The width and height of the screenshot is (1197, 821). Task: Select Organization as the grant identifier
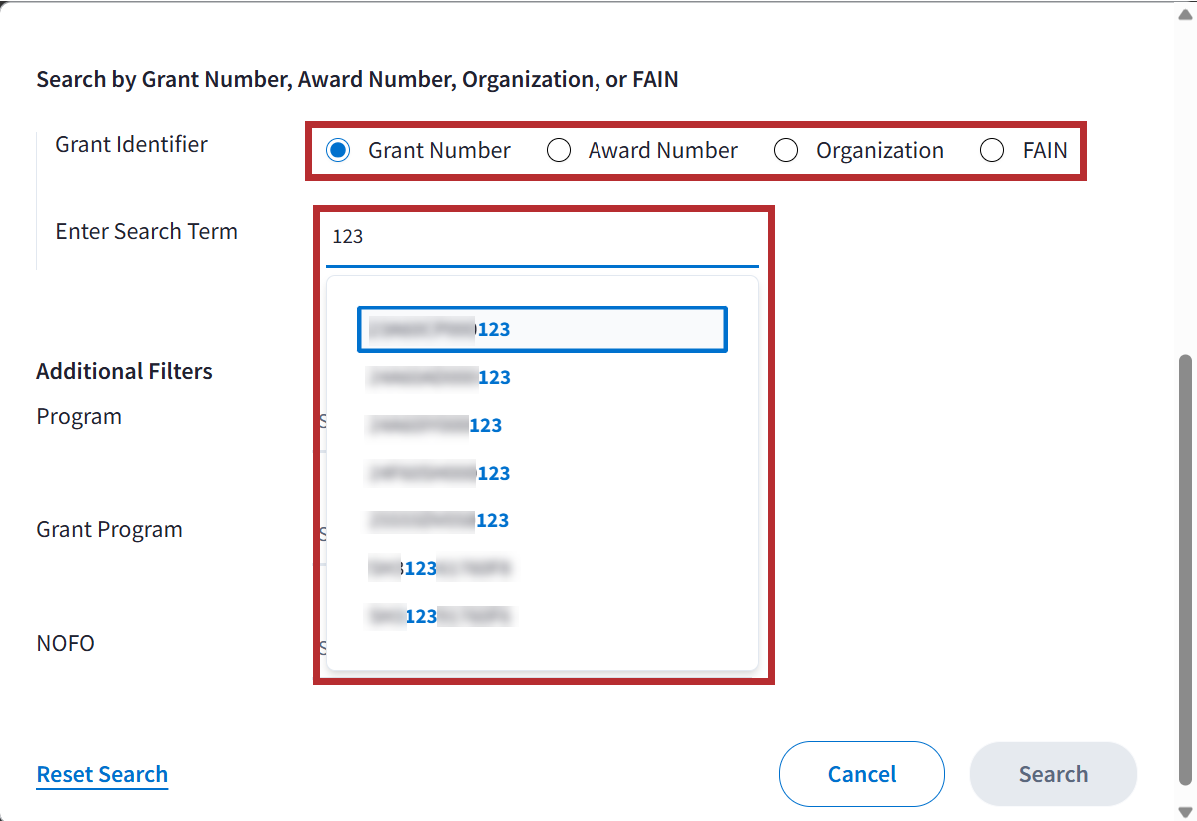tap(786, 151)
